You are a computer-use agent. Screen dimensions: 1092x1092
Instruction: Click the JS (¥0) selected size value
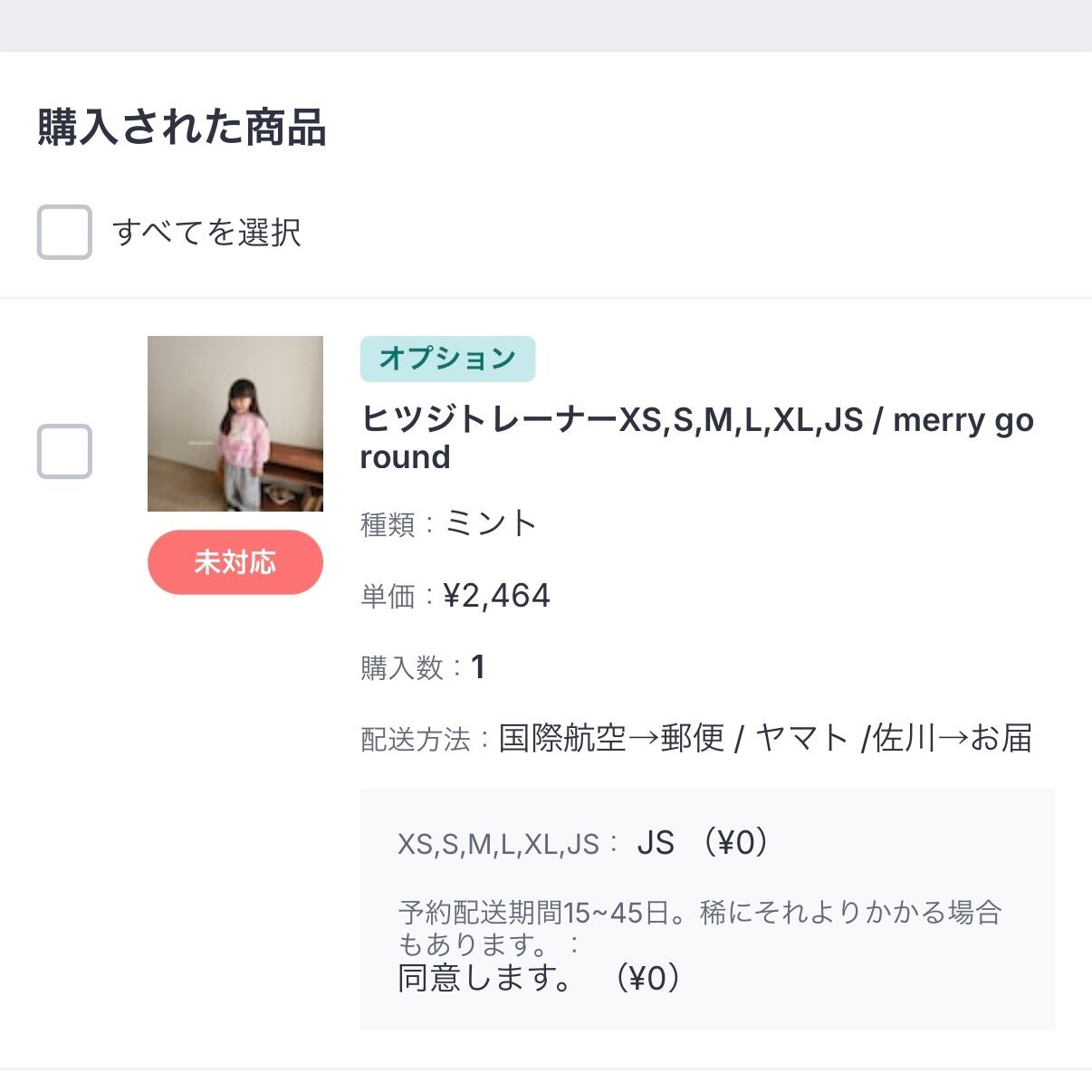tap(704, 843)
